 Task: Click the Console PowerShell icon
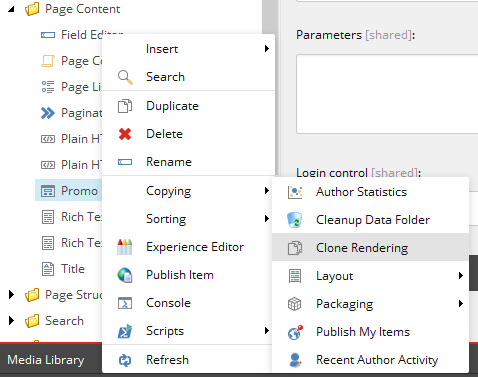tap(125, 303)
